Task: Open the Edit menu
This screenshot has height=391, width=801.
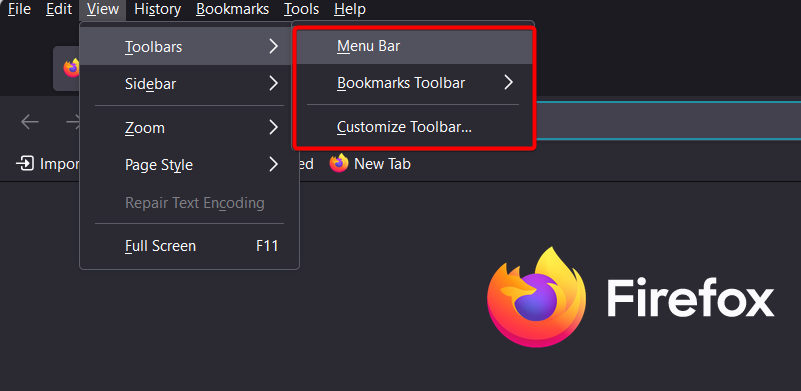Action: [59, 9]
